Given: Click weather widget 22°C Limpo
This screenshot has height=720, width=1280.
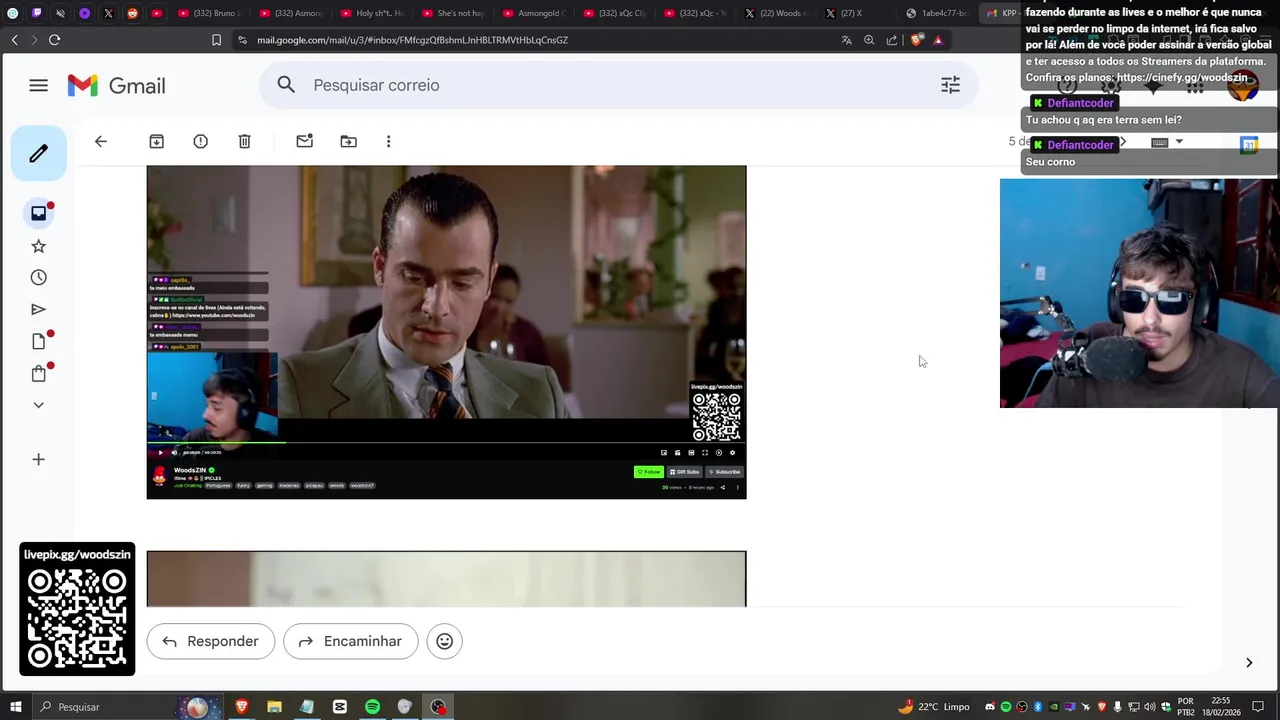Looking at the screenshot, I should [x=934, y=707].
